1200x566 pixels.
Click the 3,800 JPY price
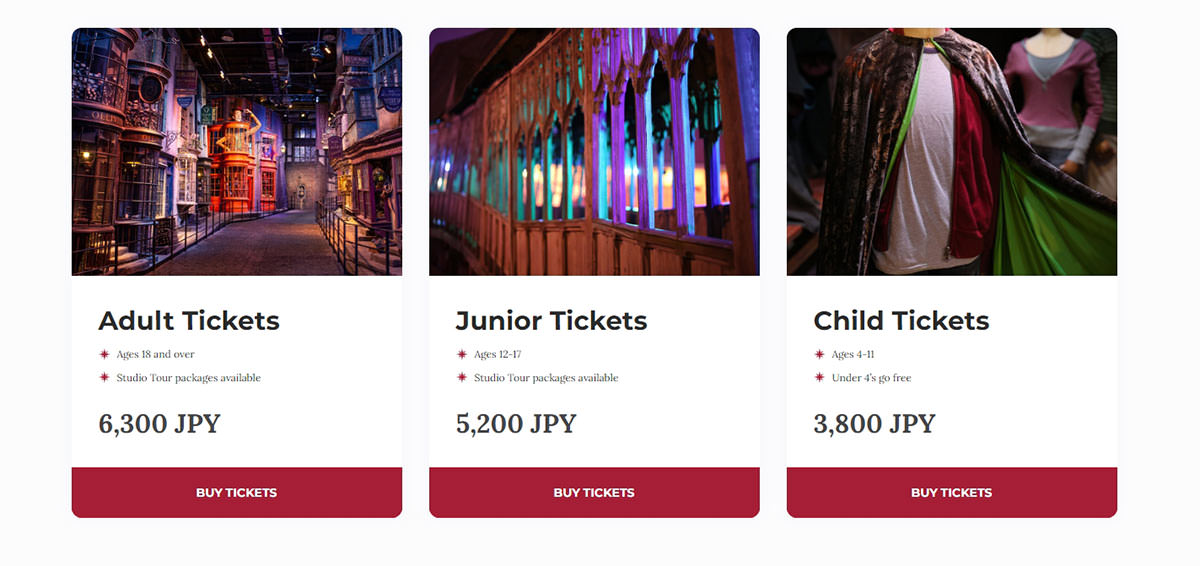874,424
